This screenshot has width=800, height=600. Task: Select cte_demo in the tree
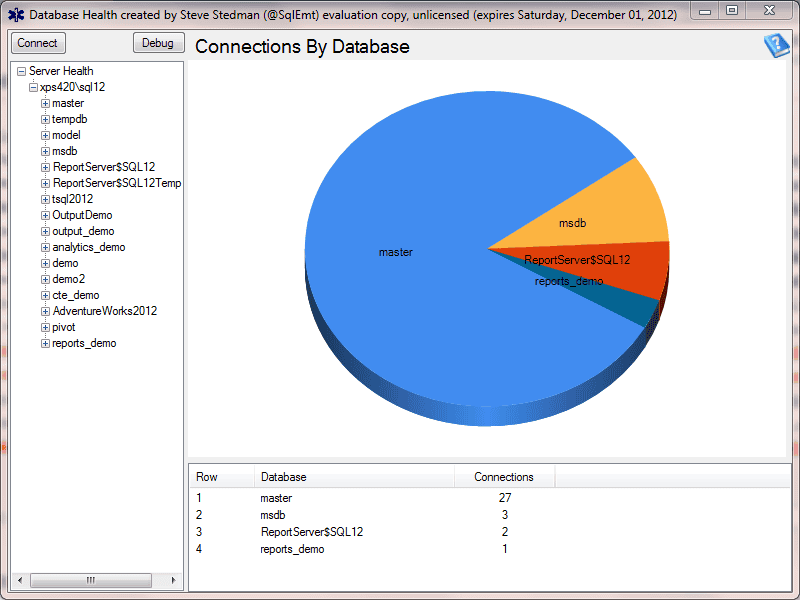click(76, 295)
